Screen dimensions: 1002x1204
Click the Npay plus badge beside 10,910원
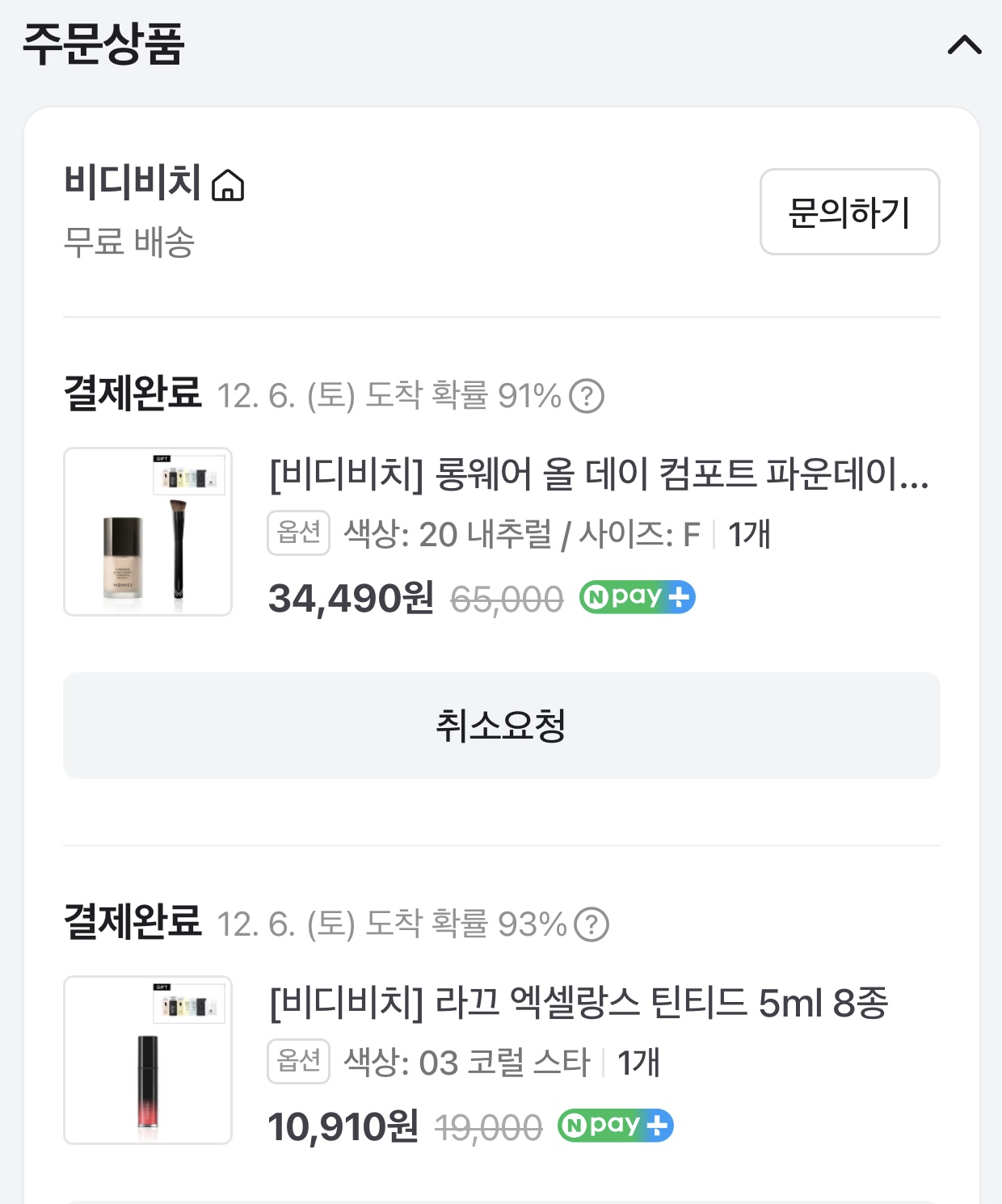pos(616,1126)
